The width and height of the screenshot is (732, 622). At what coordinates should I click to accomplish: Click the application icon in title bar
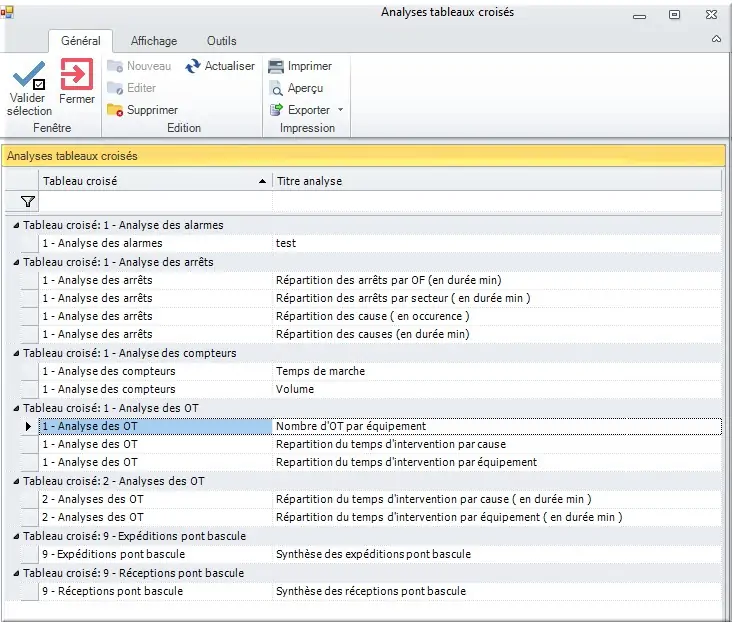click(7, 12)
